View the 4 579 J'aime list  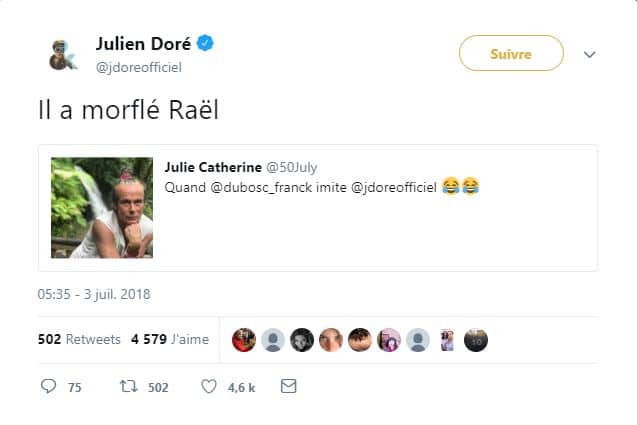click(170, 340)
